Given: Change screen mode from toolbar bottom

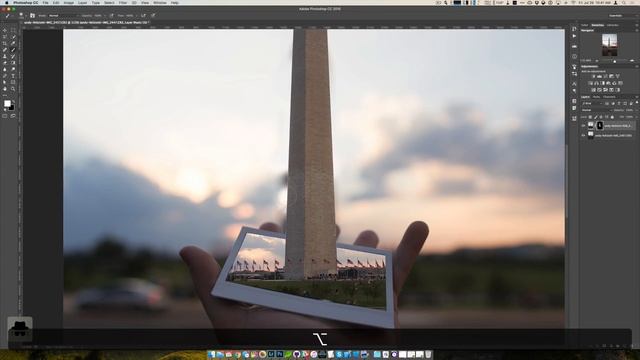Looking at the screenshot, I should pyautogui.click(x=13, y=116).
